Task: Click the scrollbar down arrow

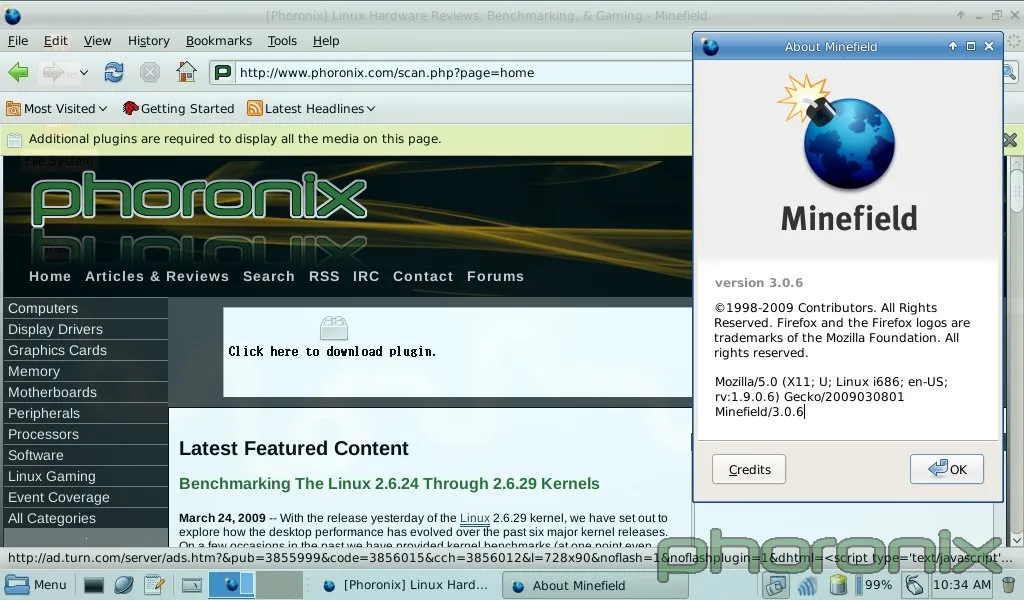Action: point(1016,539)
